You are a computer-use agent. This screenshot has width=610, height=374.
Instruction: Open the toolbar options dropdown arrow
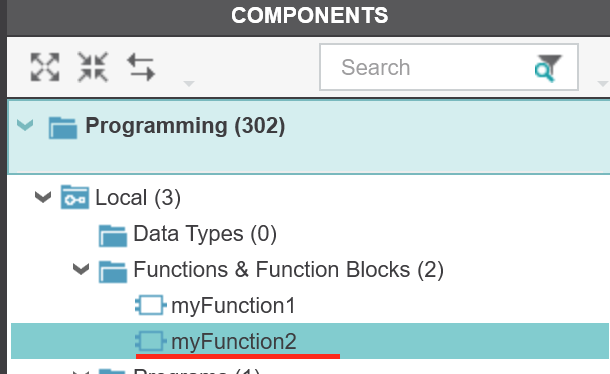point(189,84)
